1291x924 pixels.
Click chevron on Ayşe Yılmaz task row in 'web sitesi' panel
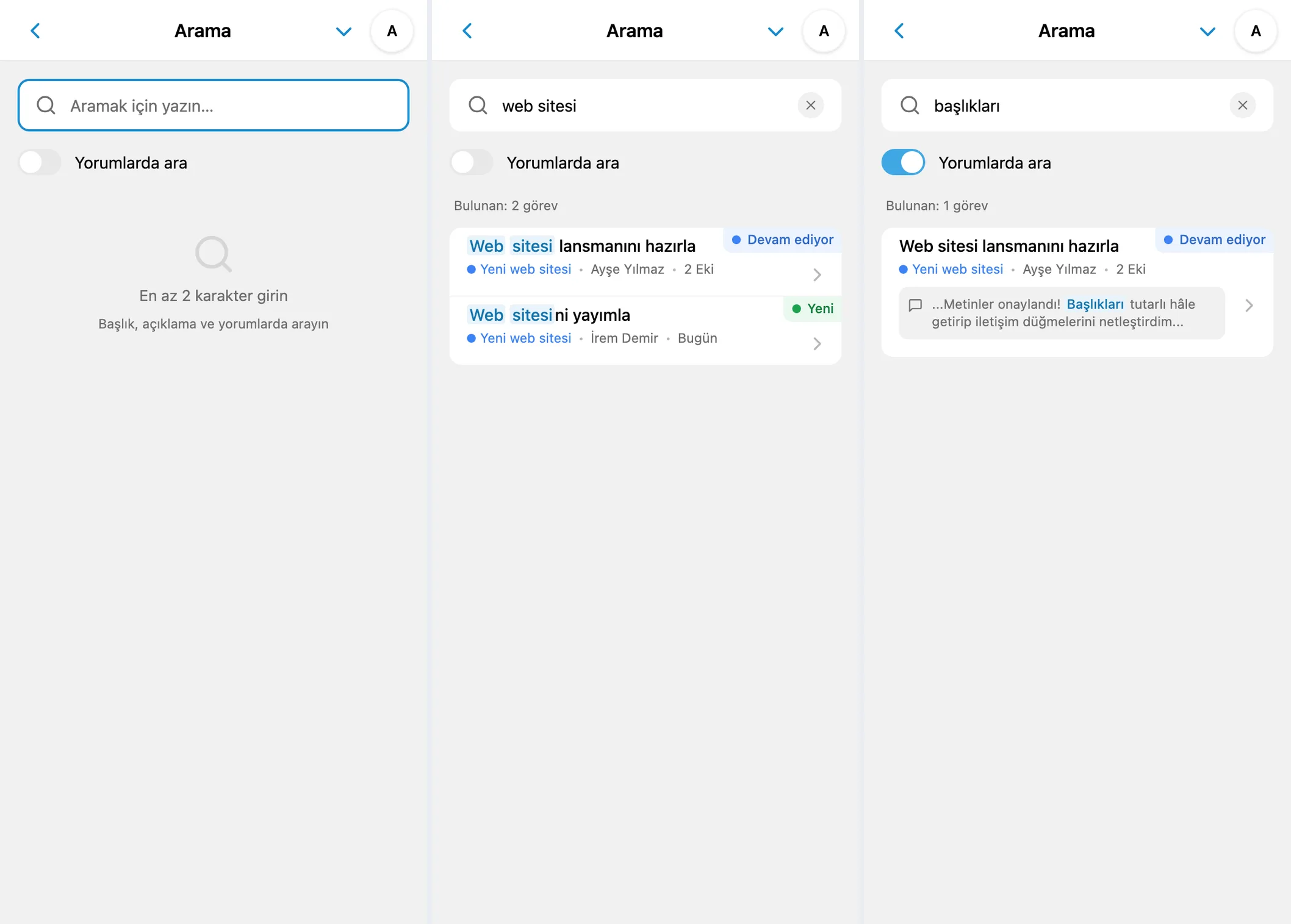pyautogui.click(x=817, y=275)
